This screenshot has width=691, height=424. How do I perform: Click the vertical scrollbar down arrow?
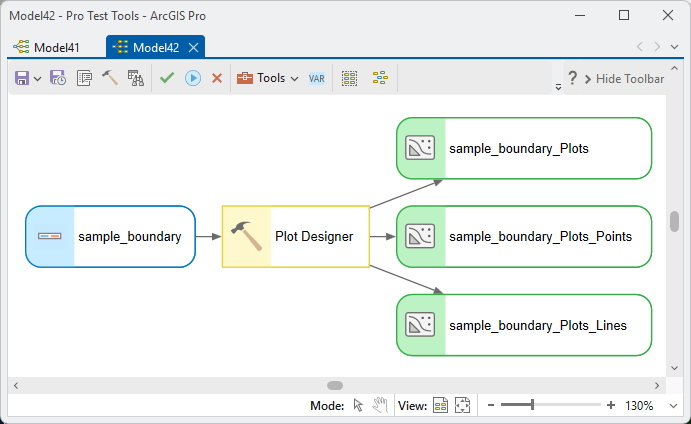click(674, 368)
